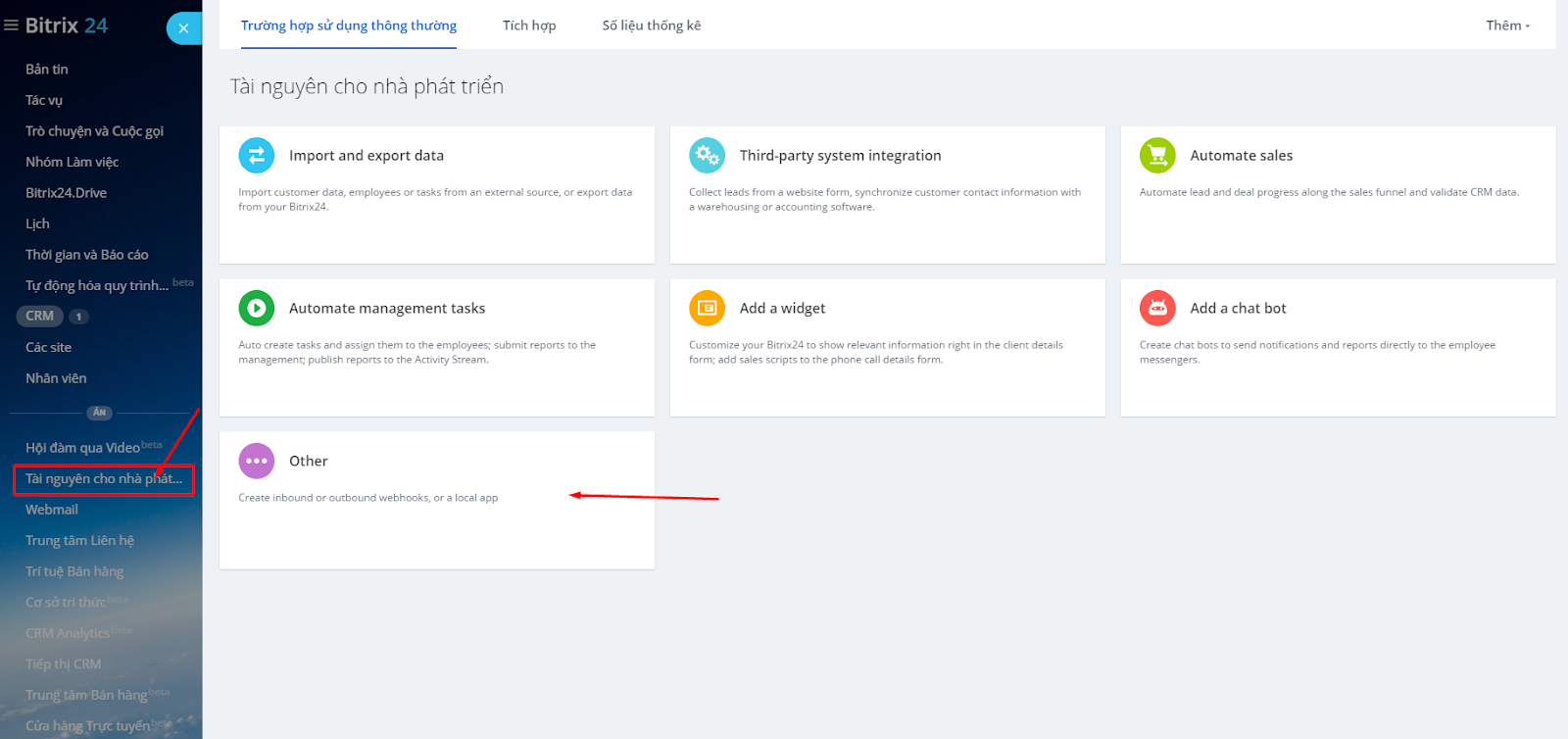Open Cửa hàng Trực tuyến in sidebar
1568x739 pixels.
87,726
